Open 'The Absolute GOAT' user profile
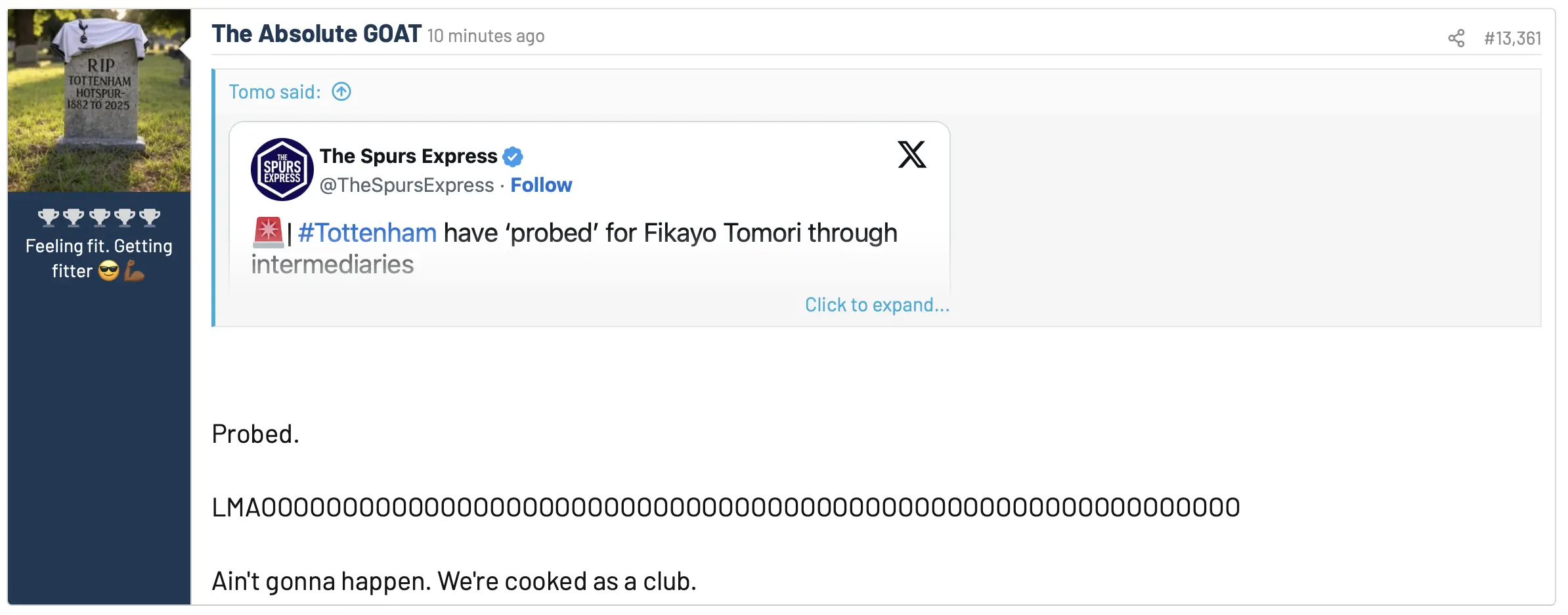This screenshot has height=615, width=1568. tap(316, 34)
